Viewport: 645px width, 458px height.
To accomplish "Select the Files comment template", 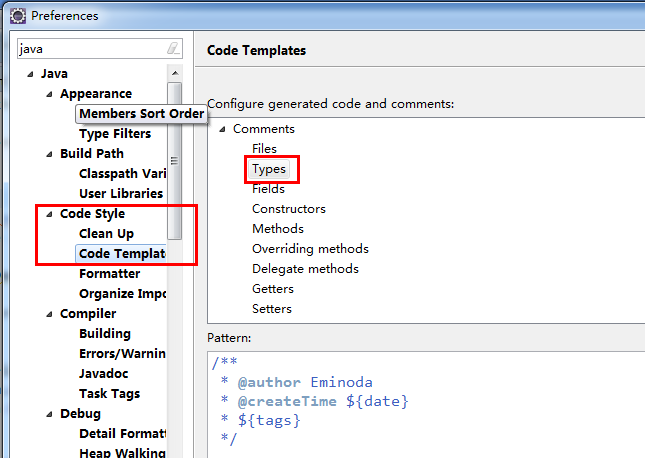I will (264, 149).
